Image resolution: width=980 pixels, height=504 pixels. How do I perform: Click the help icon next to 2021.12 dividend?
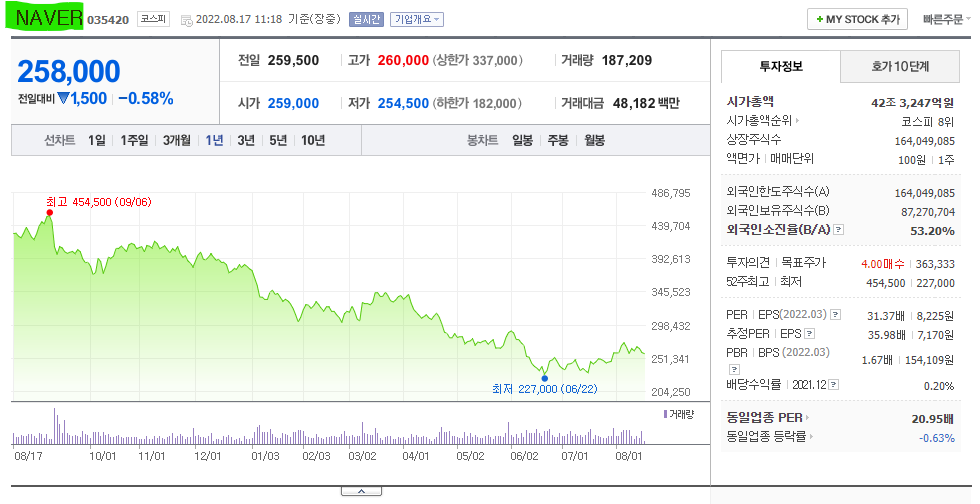pos(834,385)
